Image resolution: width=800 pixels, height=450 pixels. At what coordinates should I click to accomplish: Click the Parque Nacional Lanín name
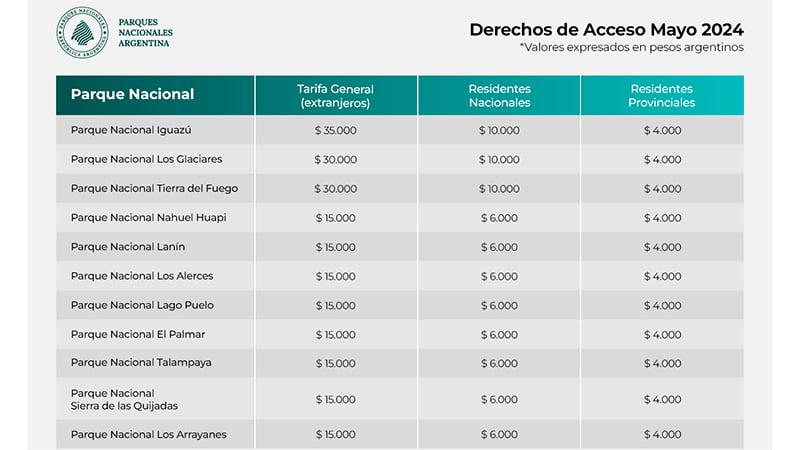point(128,246)
